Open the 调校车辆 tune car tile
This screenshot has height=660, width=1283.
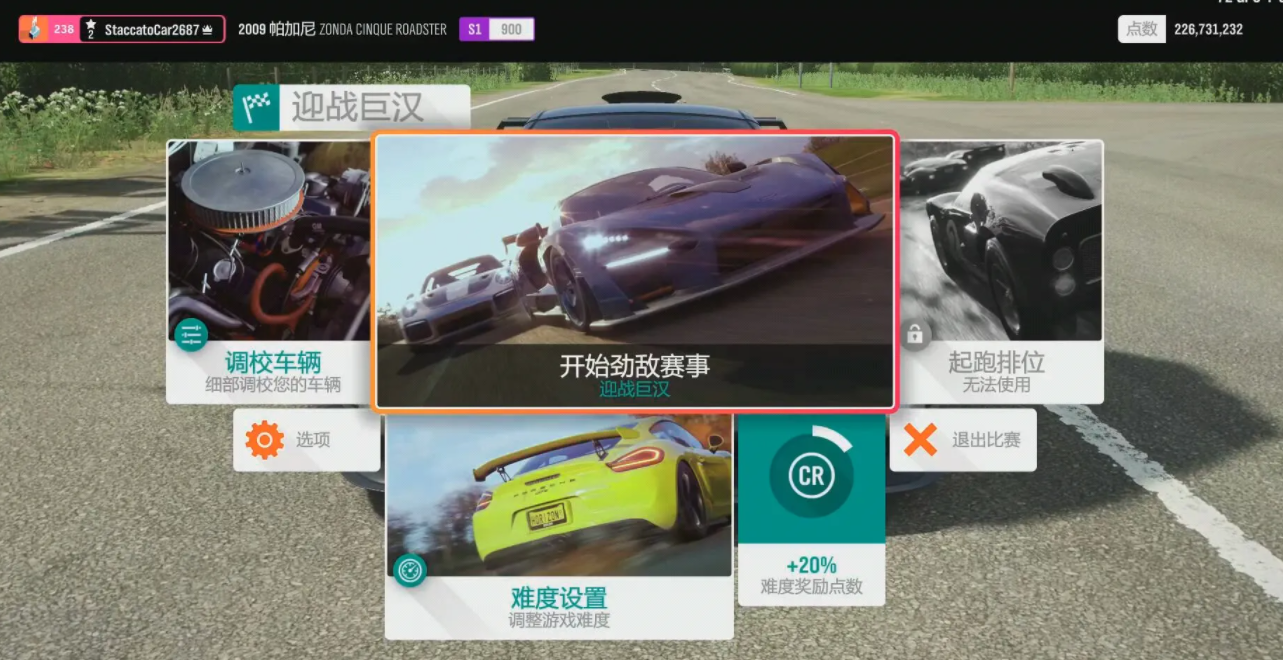pos(269,272)
